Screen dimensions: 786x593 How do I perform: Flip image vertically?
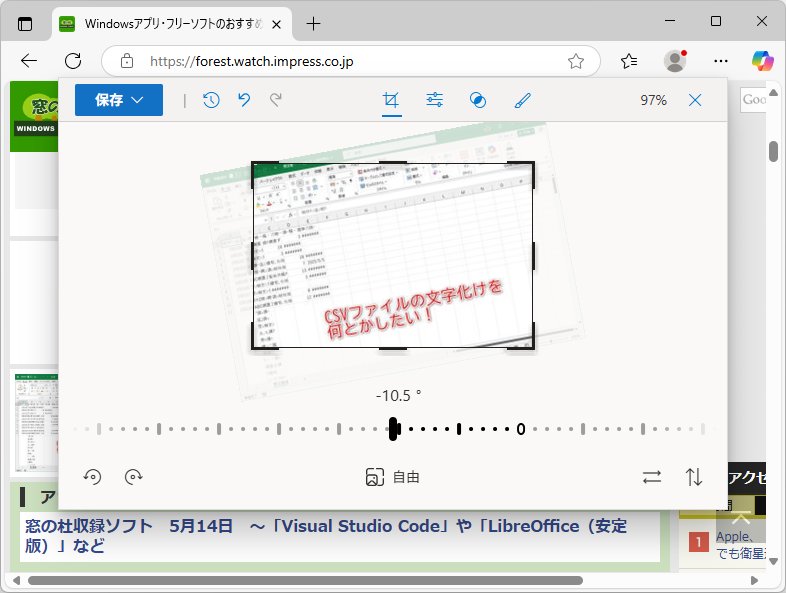click(694, 477)
